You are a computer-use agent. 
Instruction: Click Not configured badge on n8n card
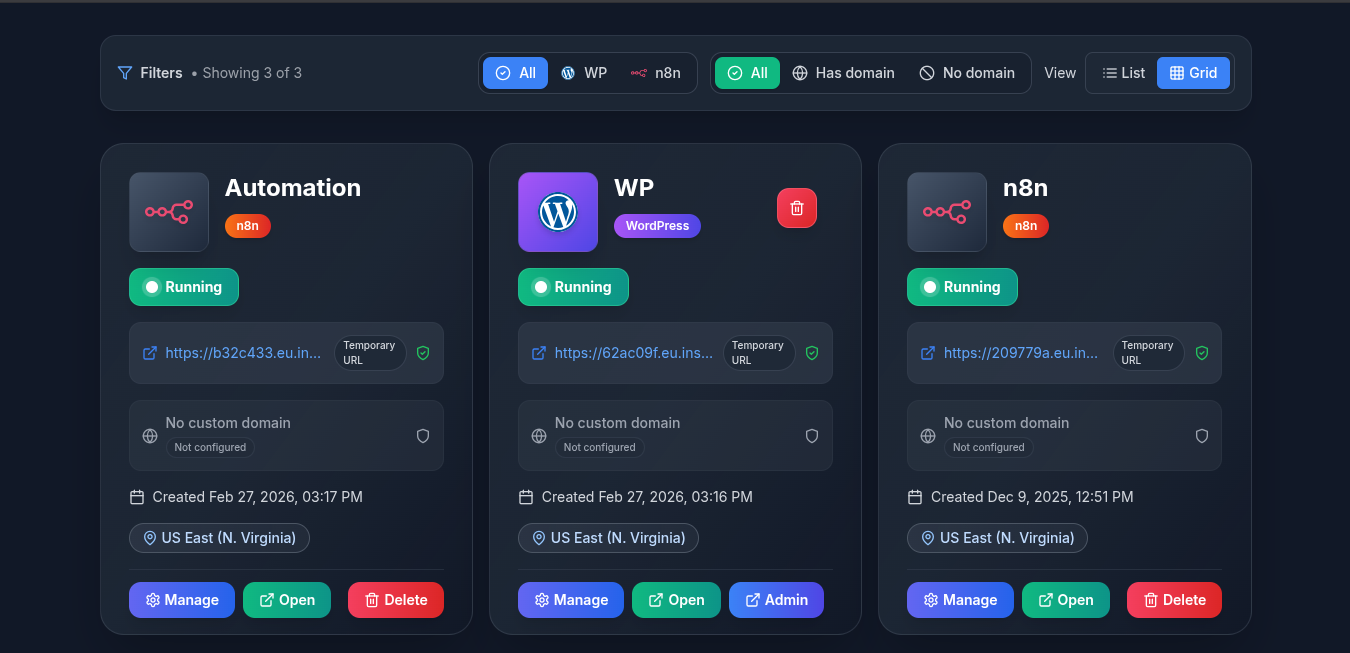[x=988, y=447]
